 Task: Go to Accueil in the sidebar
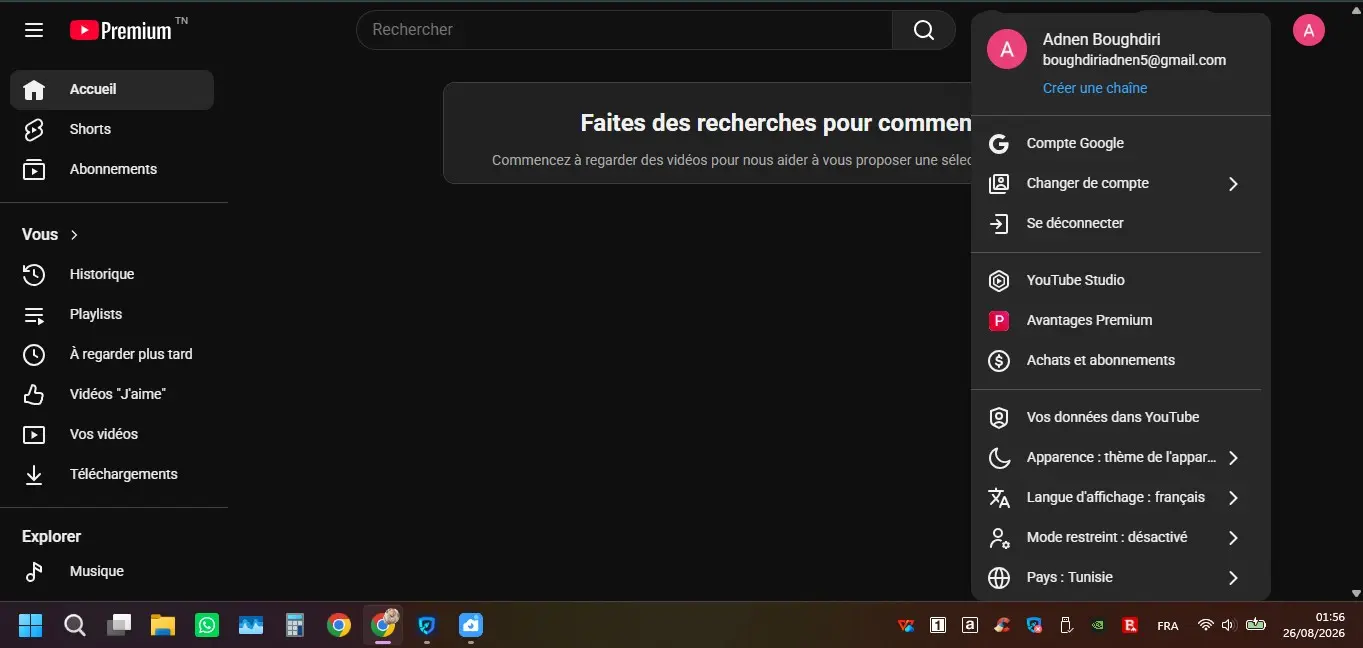[112, 89]
